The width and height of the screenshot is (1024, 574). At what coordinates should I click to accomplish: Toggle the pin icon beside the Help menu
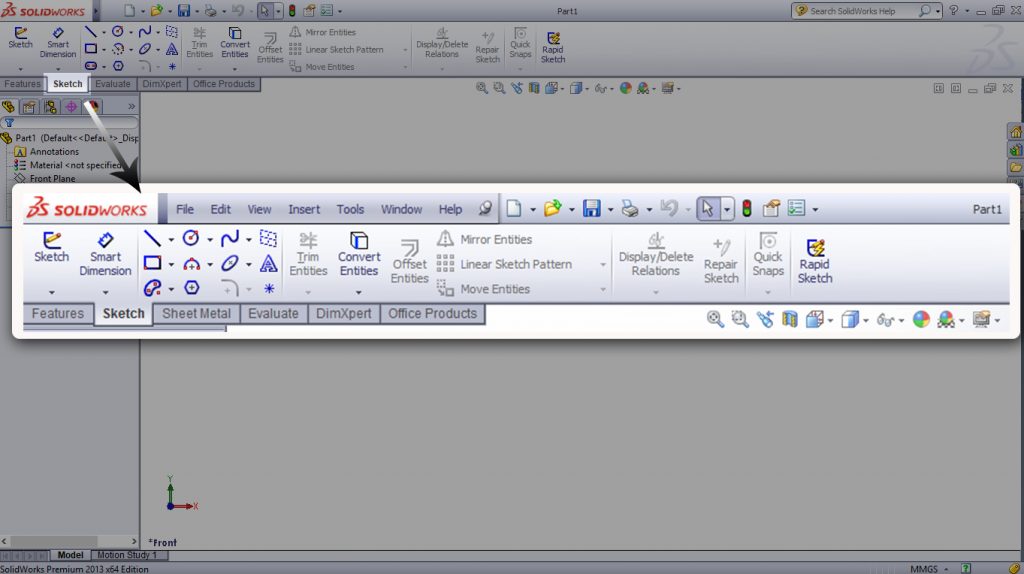(x=485, y=208)
